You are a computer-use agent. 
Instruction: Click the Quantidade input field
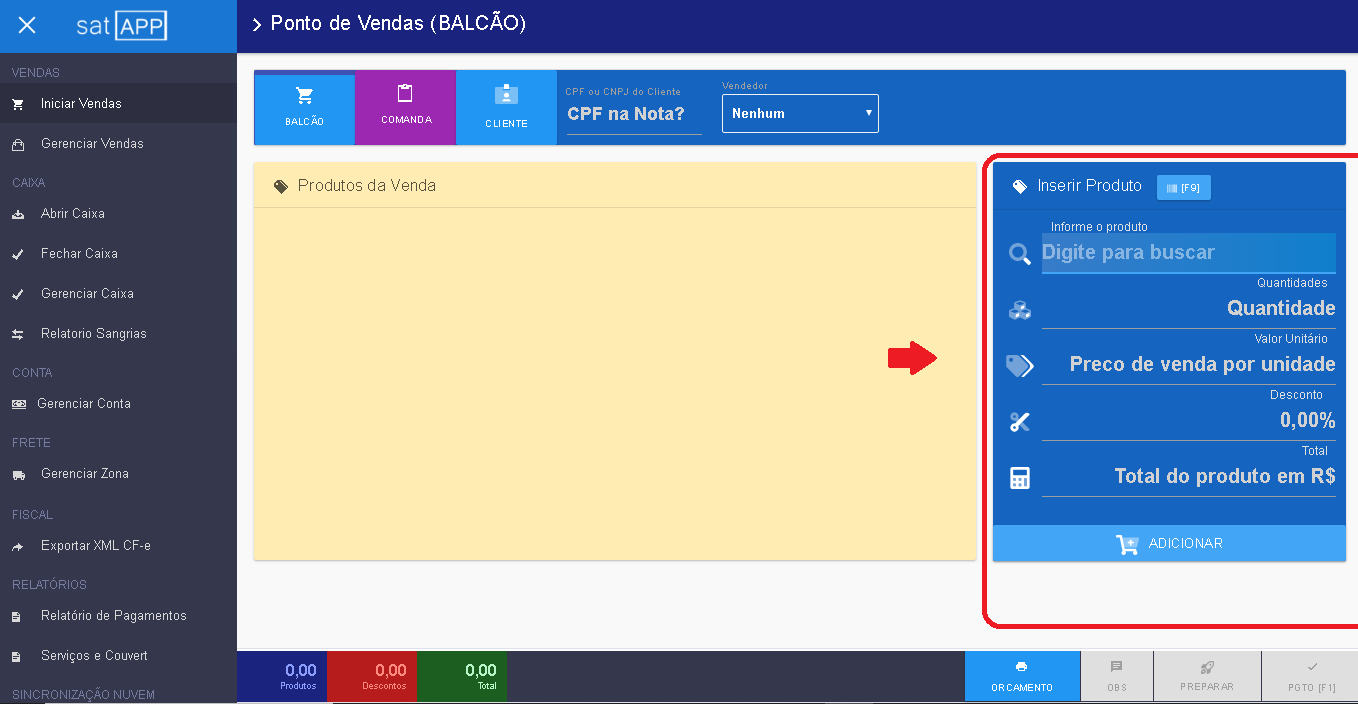tap(1188, 309)
